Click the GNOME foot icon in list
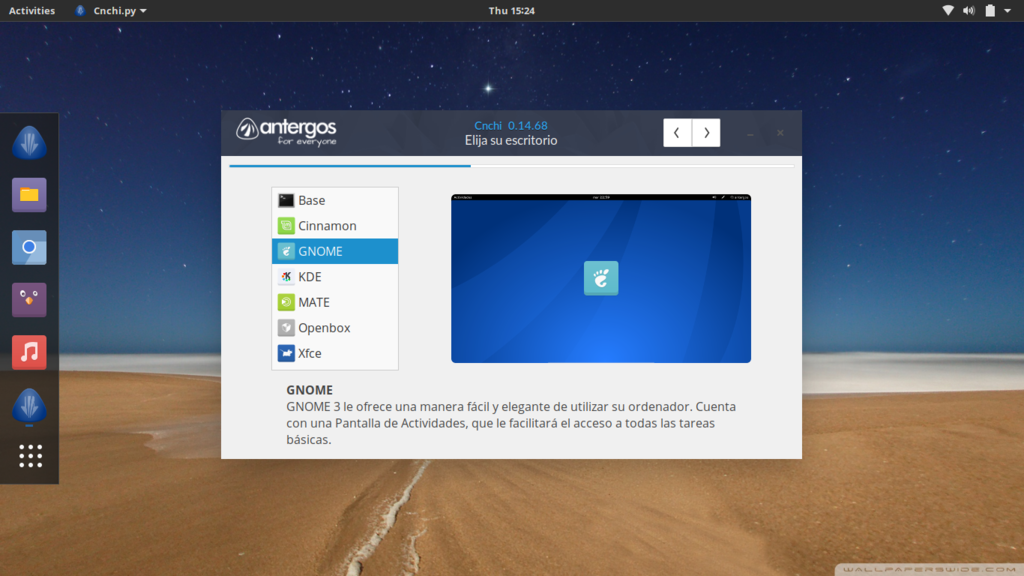 coord(286,251)
